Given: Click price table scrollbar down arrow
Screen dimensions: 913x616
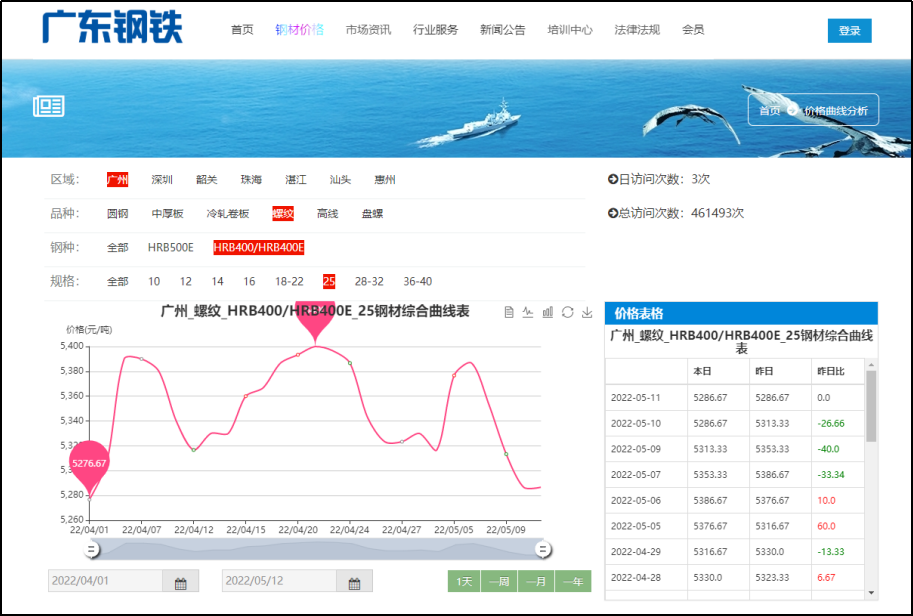Looking at the screenshot, I should click(871, 593).
